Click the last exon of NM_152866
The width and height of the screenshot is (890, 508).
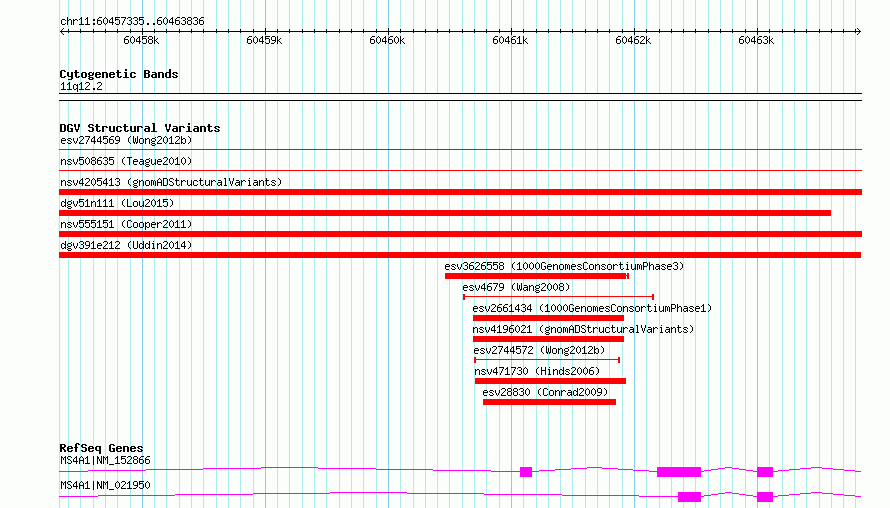pos(765,472)
